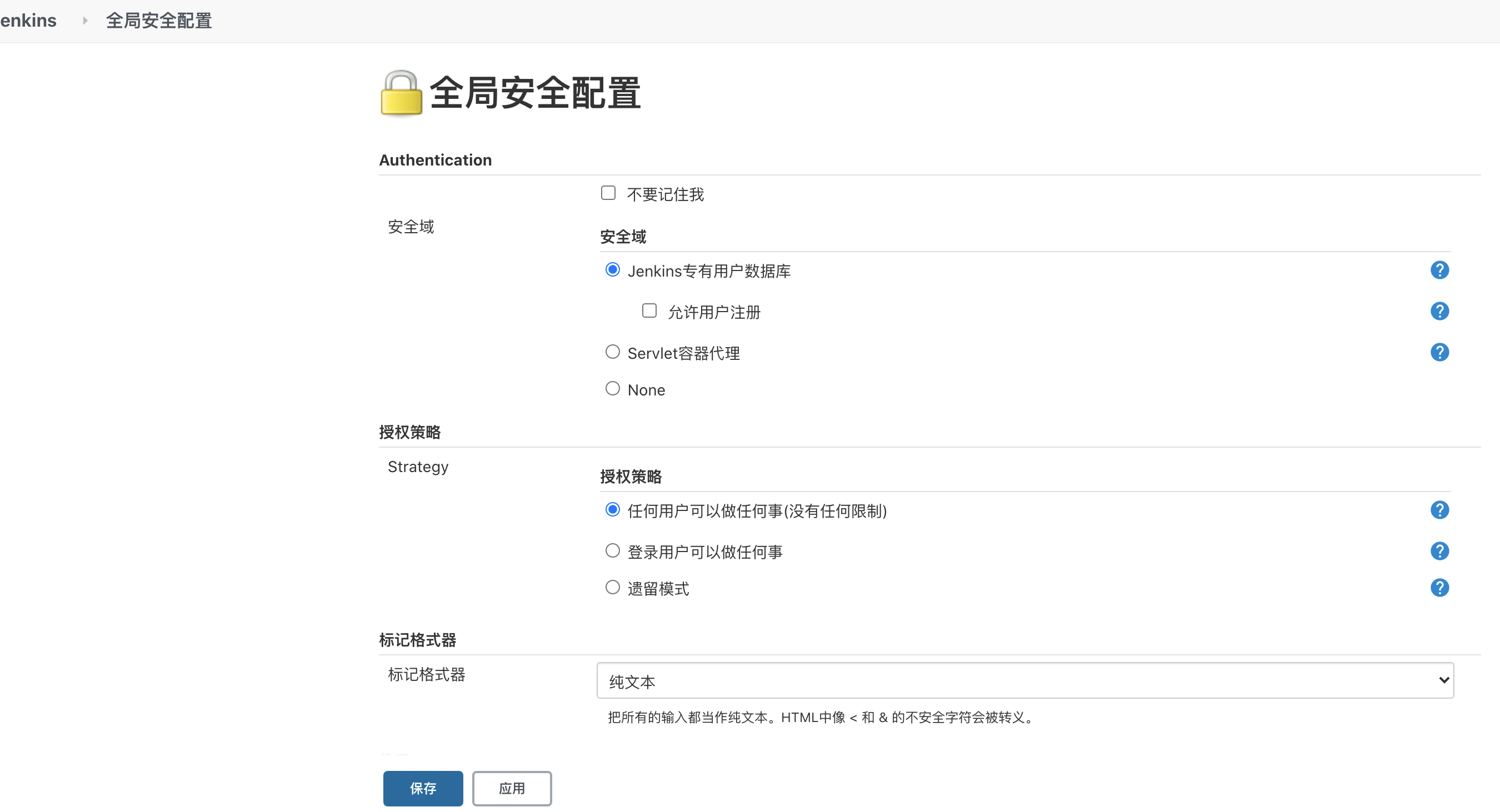The image size is (1500, 812).
Task: Select Servlet容器代理 radio button
Action: coord(612,352)
